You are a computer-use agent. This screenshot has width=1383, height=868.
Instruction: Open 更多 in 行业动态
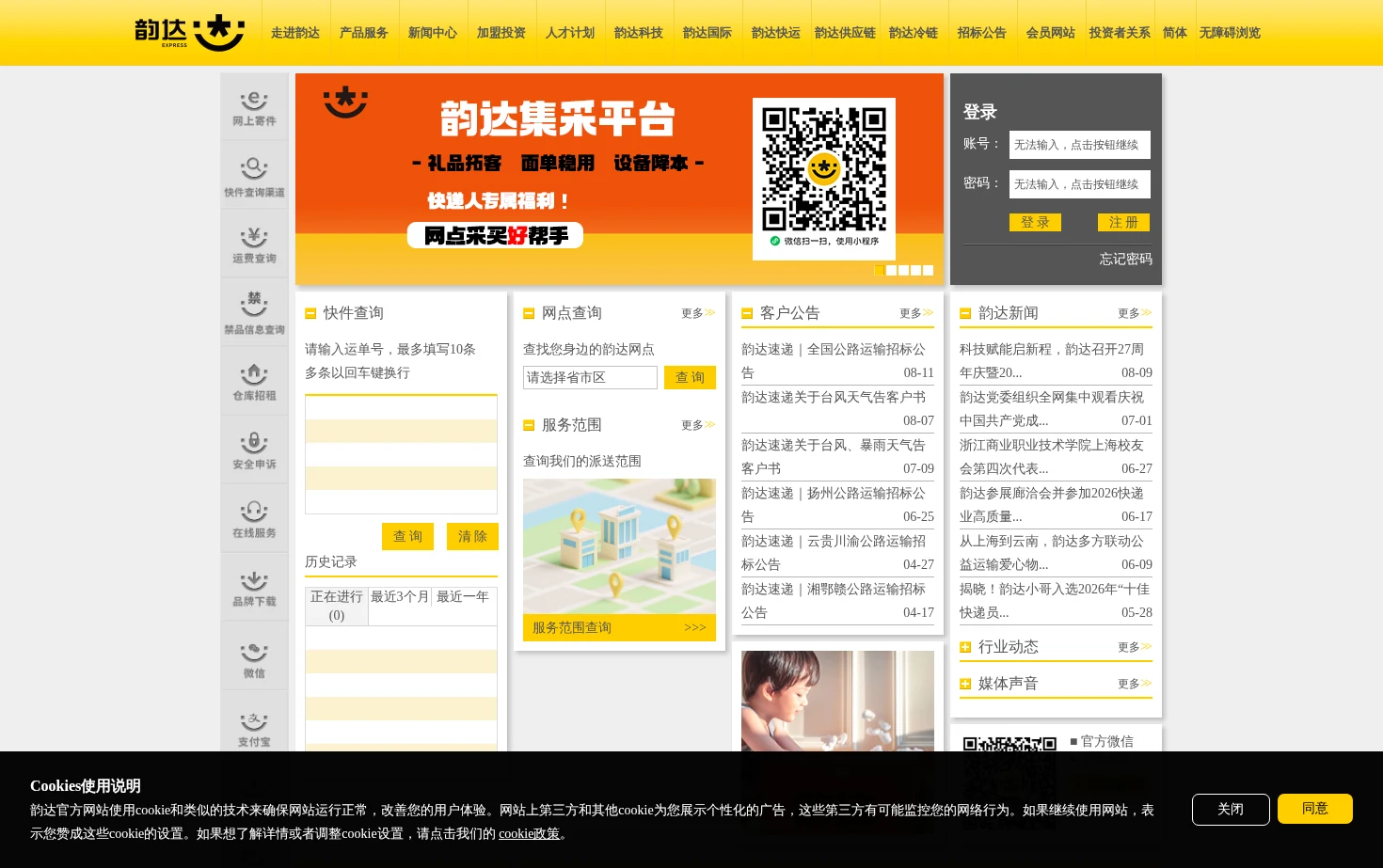(x=1135, y=647)
